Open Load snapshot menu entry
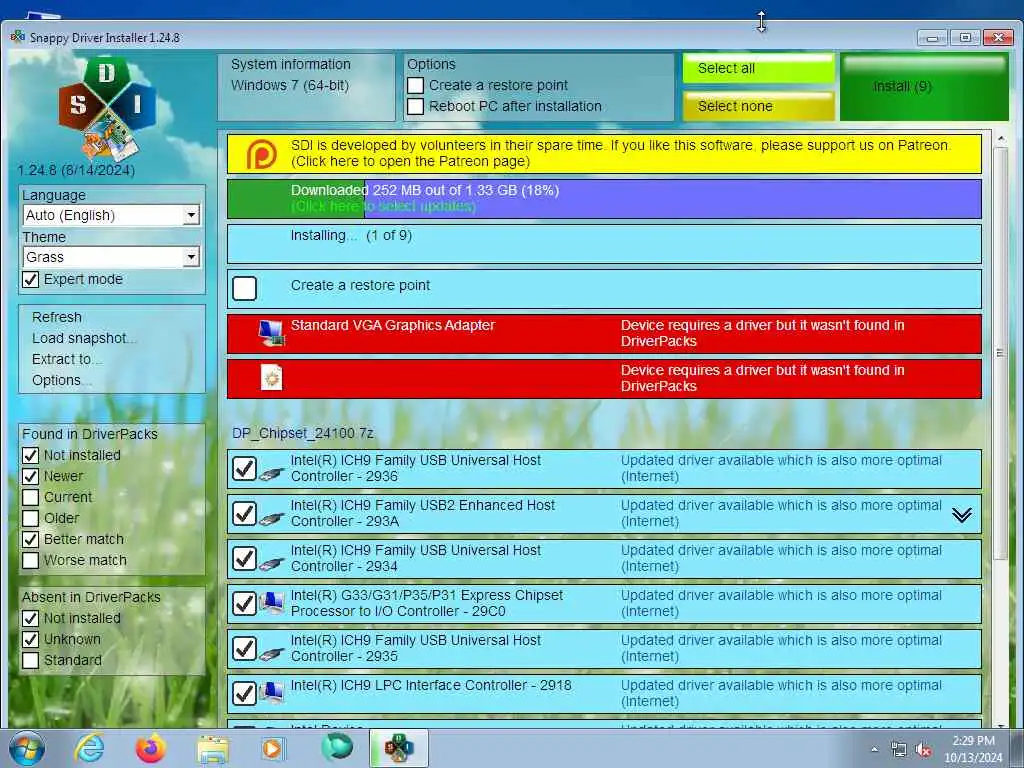Image resolution: width=1024 pixels, height=768 pixels. point(84,338)
